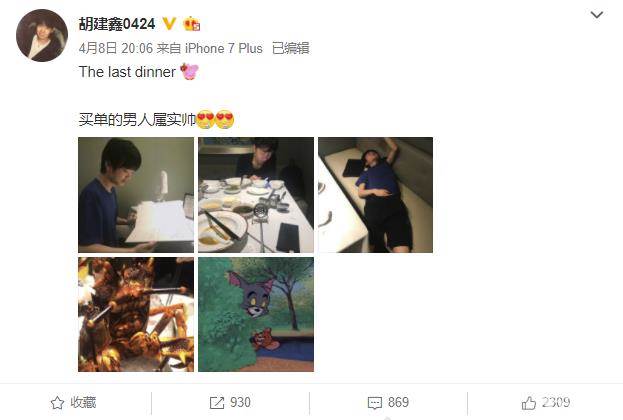The width and height of the screenshot is (623, 420).
Task: Click the iPhone 7 Plus source link
Action: pyautogui.click(x=224, y=48)
